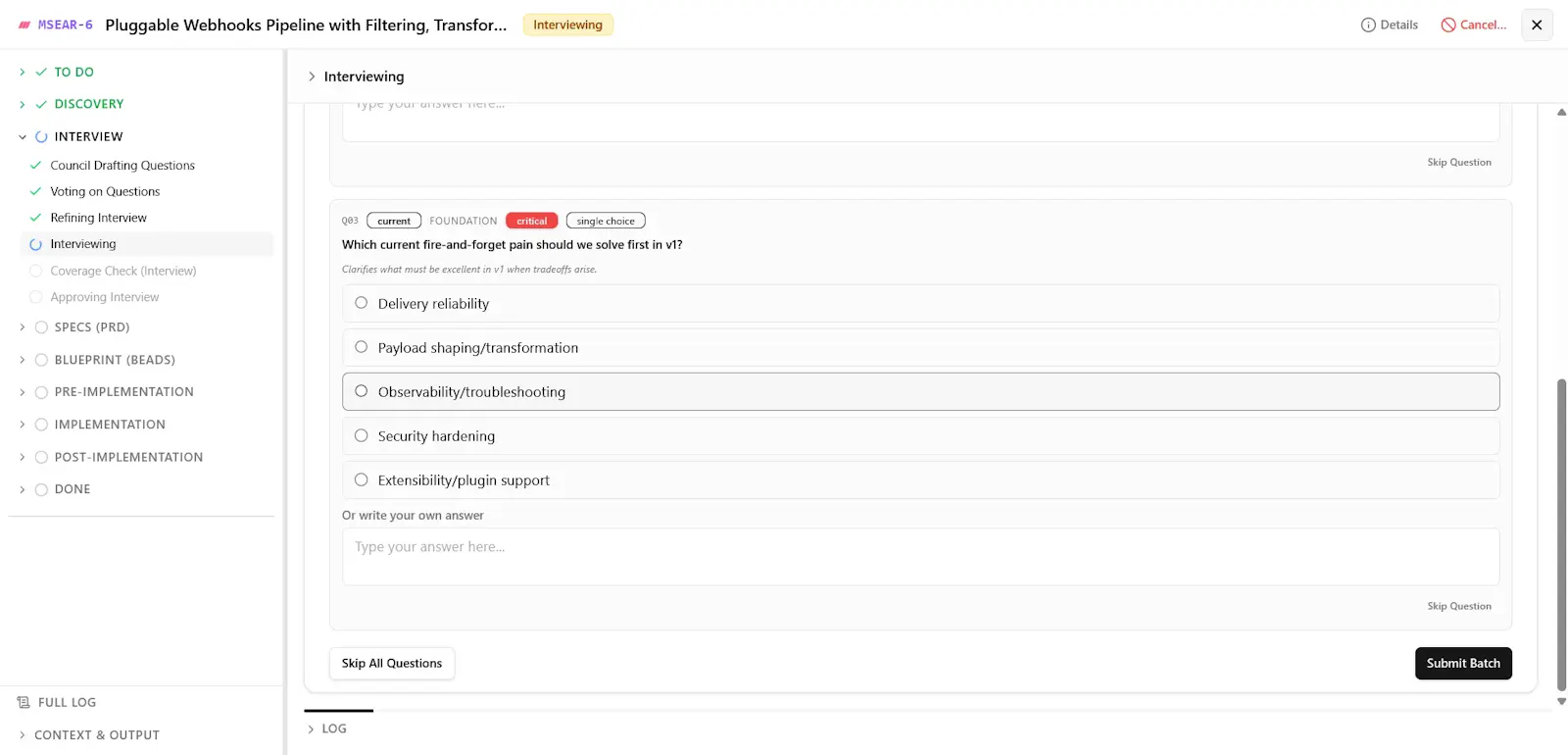Viewport: 1568px width, 755px height.
Task: Toggle the Interviewing header chevron
Action: click(312, 76)
